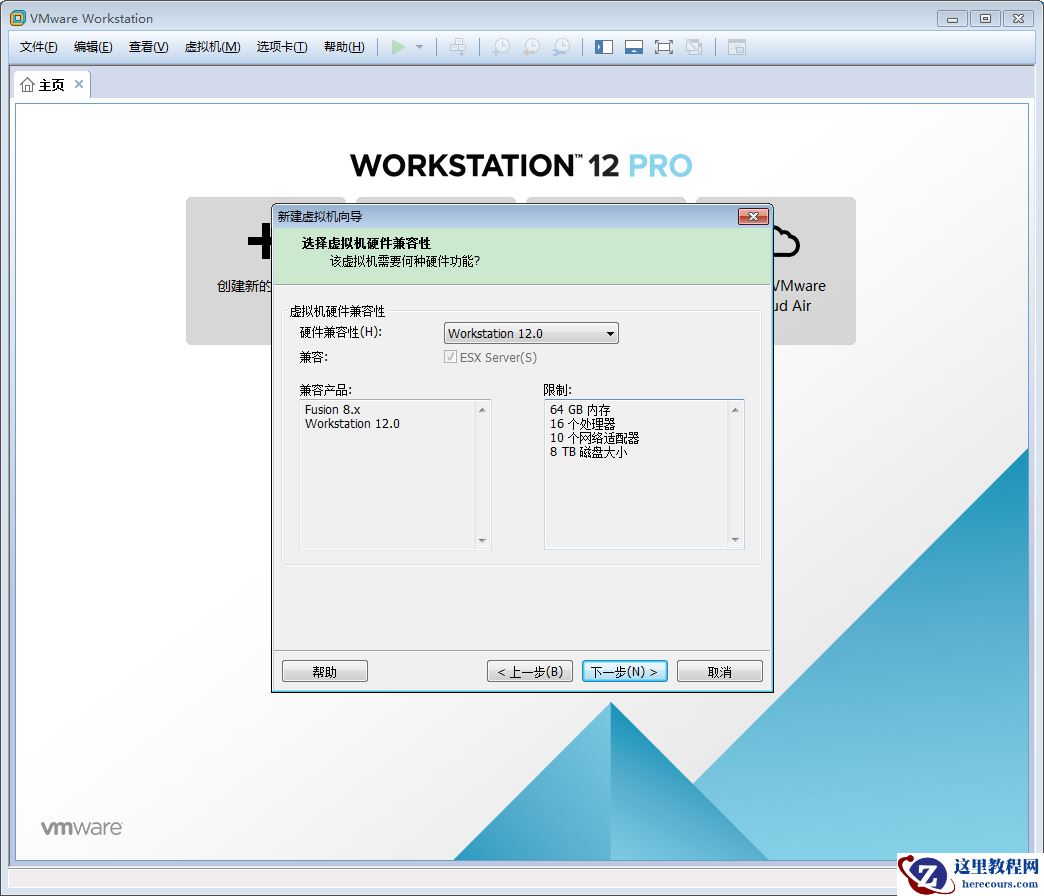The width and height of the screenshot is (1044, 896).
Task: Enter Unity mode
Action: (x=694, y=46)
